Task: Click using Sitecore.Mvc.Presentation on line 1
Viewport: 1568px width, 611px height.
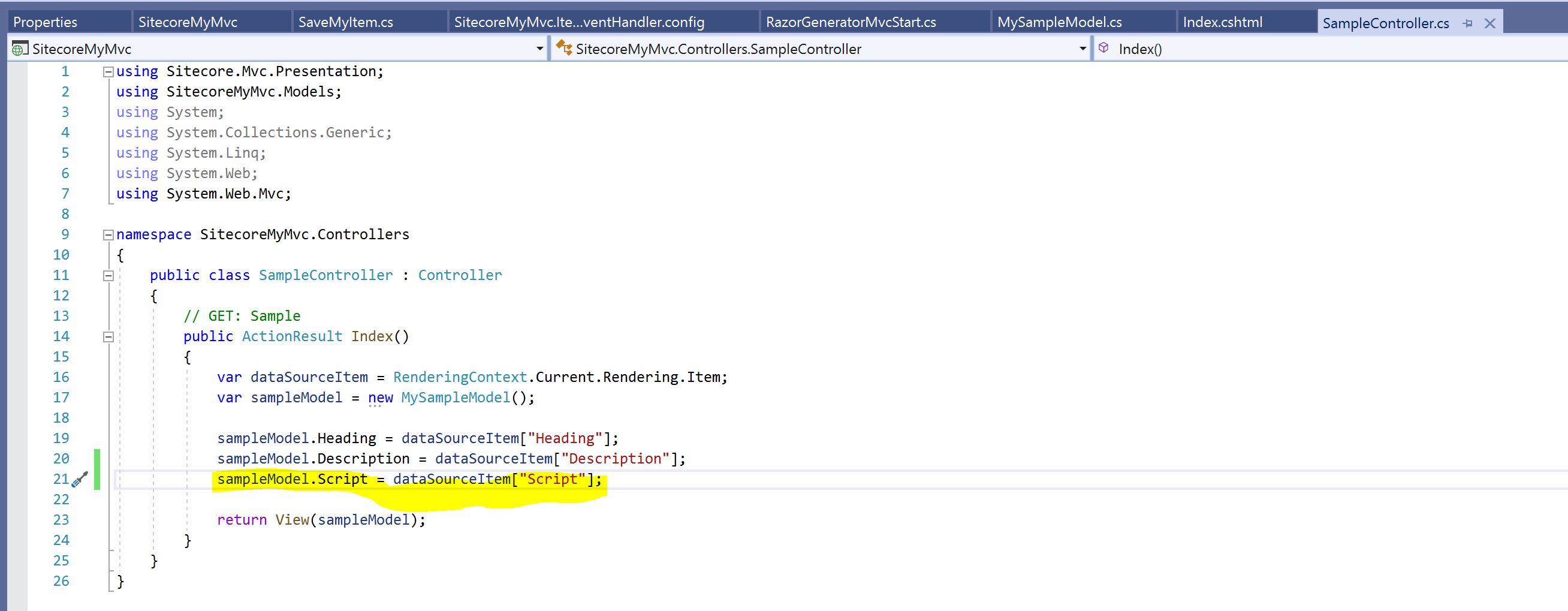Action: point(250,72)
